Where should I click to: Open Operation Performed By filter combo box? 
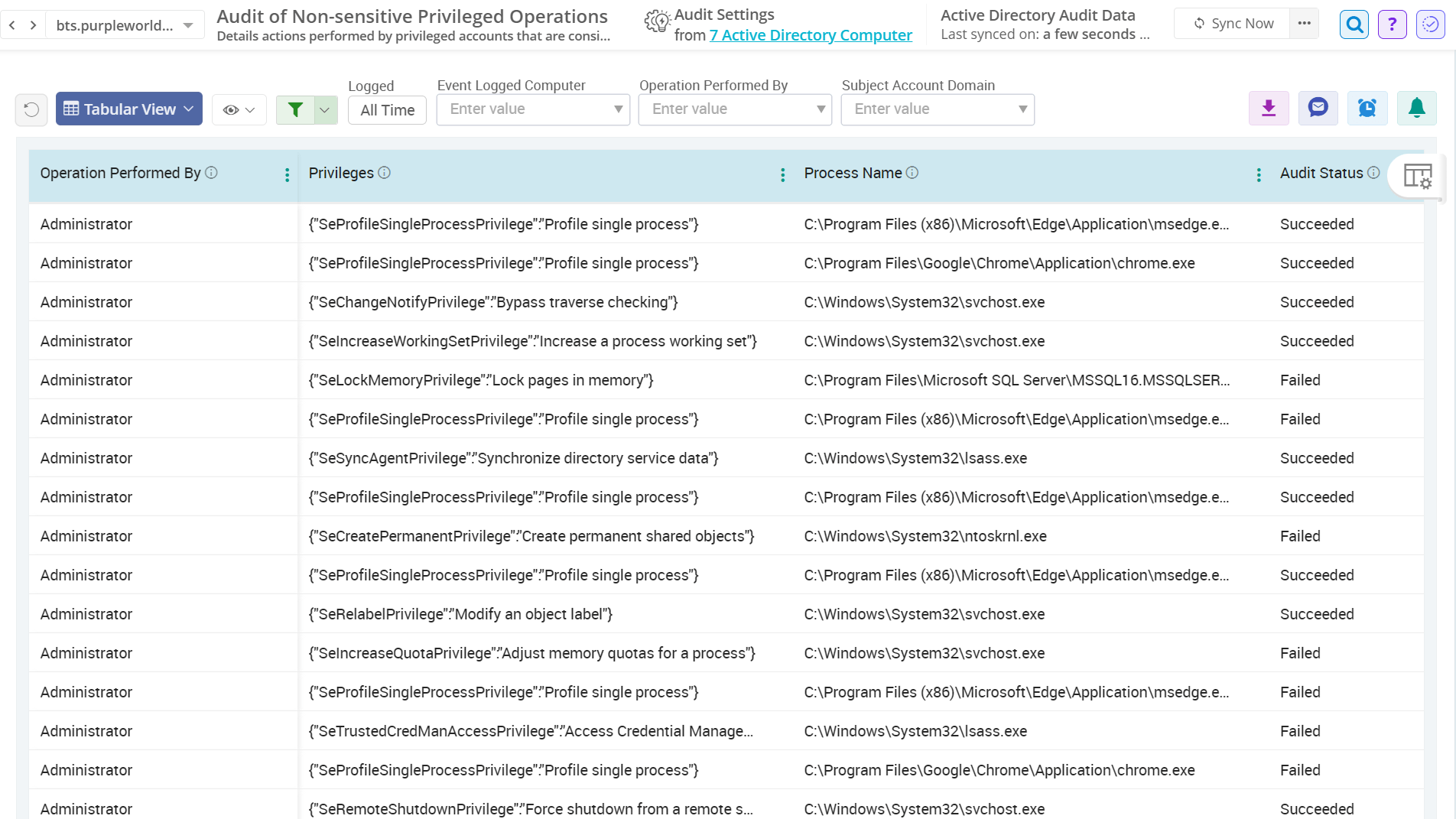click(x=735, y=109)
